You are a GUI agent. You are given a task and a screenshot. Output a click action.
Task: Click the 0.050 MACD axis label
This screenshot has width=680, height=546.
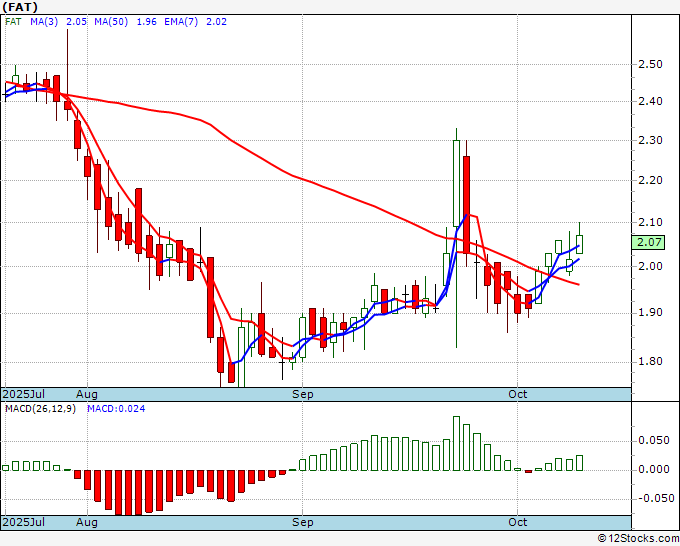[654, 441]
